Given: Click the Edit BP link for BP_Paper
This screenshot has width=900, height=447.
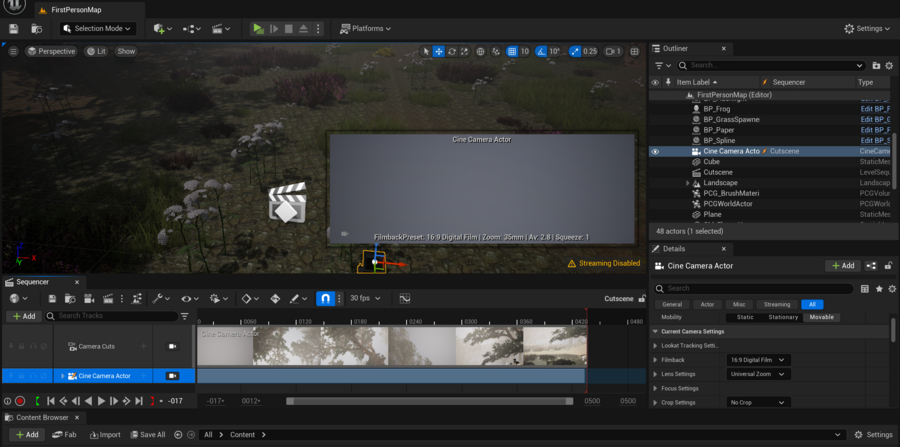Looking at the screenshot, I should point(875,130).
